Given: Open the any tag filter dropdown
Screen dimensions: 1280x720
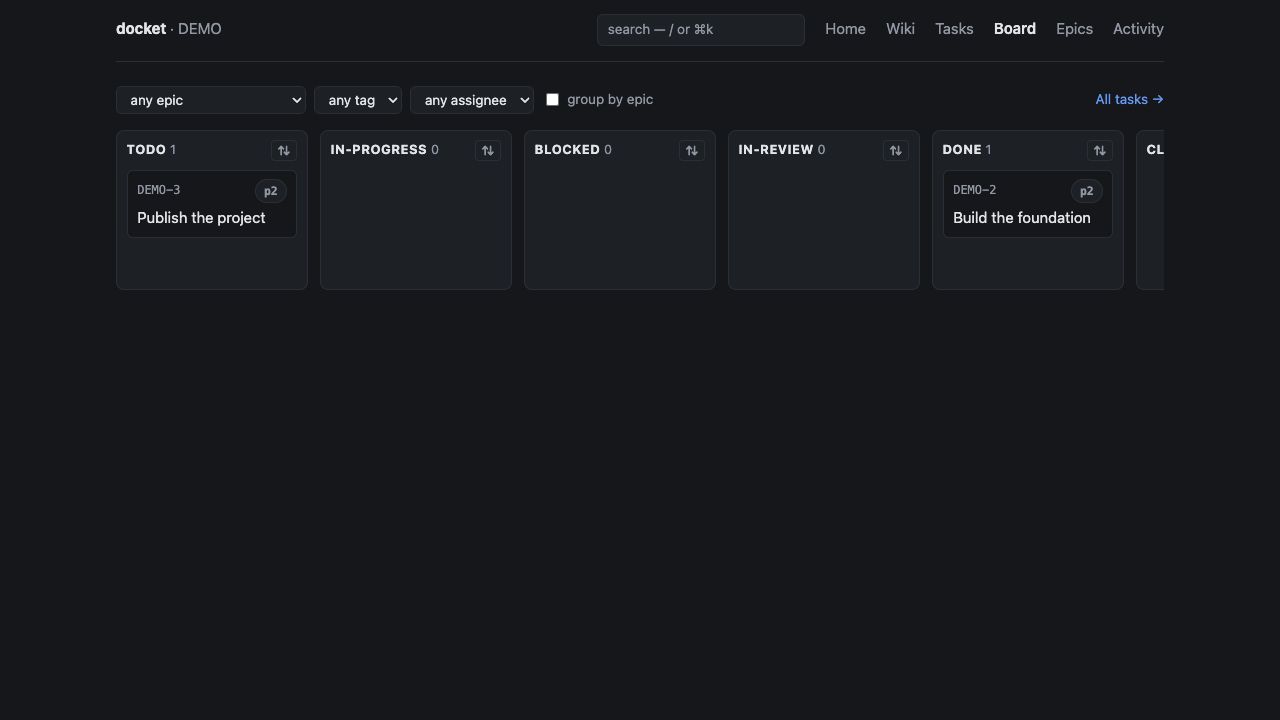Looking at the screenshot, I should point(358,100).
